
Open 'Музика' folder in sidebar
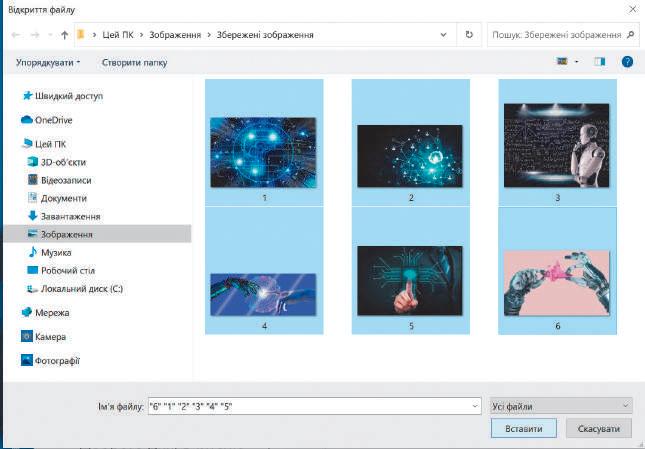pyautogui.click(x=56, y=252)
